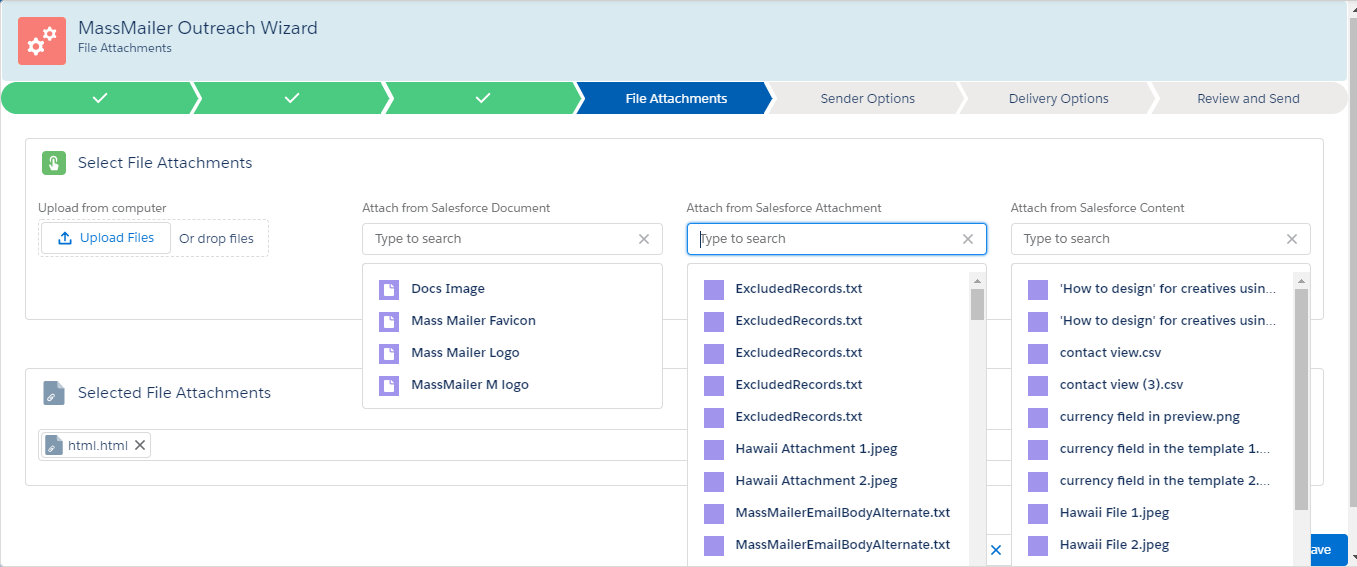The width and height of the screenshot is (1357, 567).
Task: Click the icon beside Hawaii File 2.jpeg
Action: tap(1038, 545)
